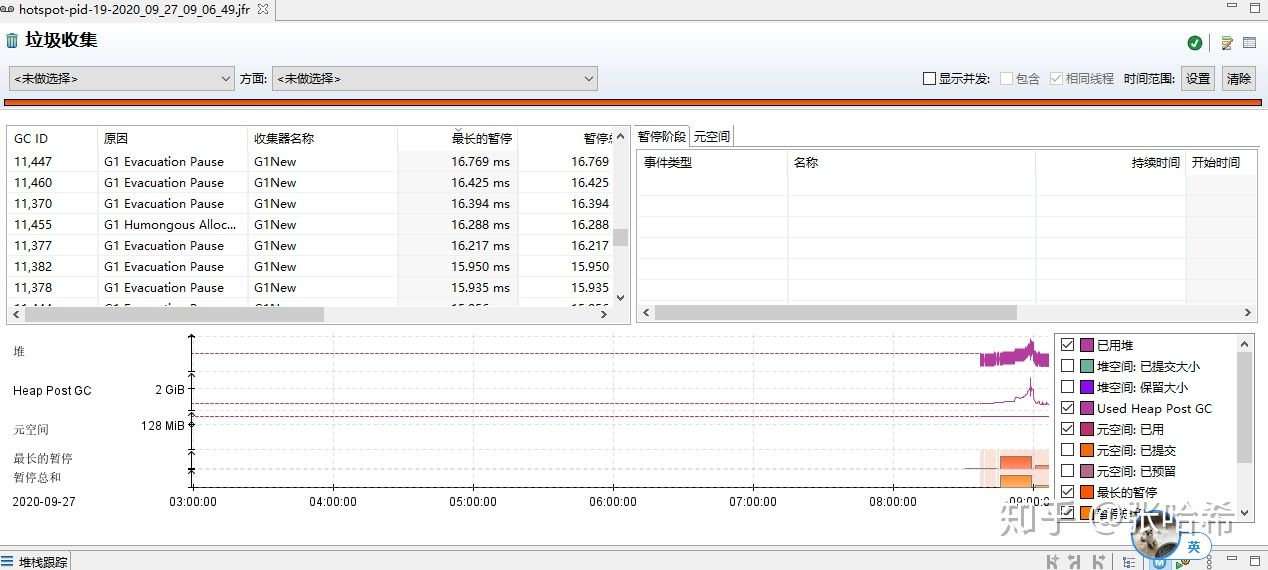Click the IME language indicator 英
The height and width of the screenshot is (570, 1268).
coord(1193,547)
